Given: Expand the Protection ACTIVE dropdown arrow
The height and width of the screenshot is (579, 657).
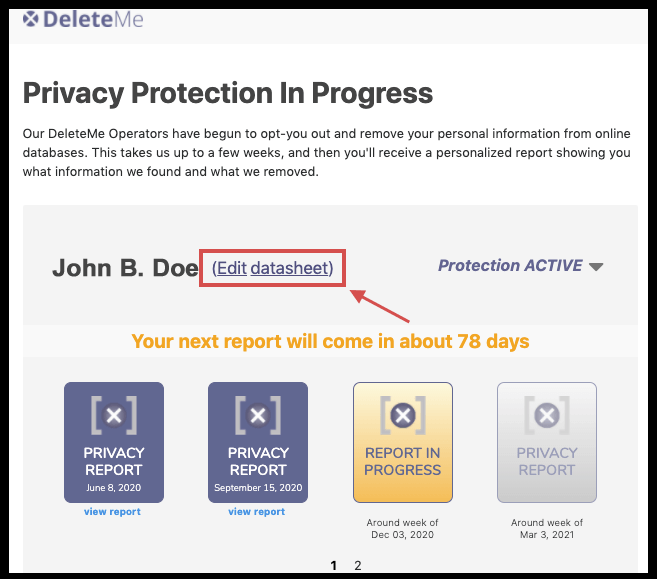Looking at the screenshot, I should [596, 267].
